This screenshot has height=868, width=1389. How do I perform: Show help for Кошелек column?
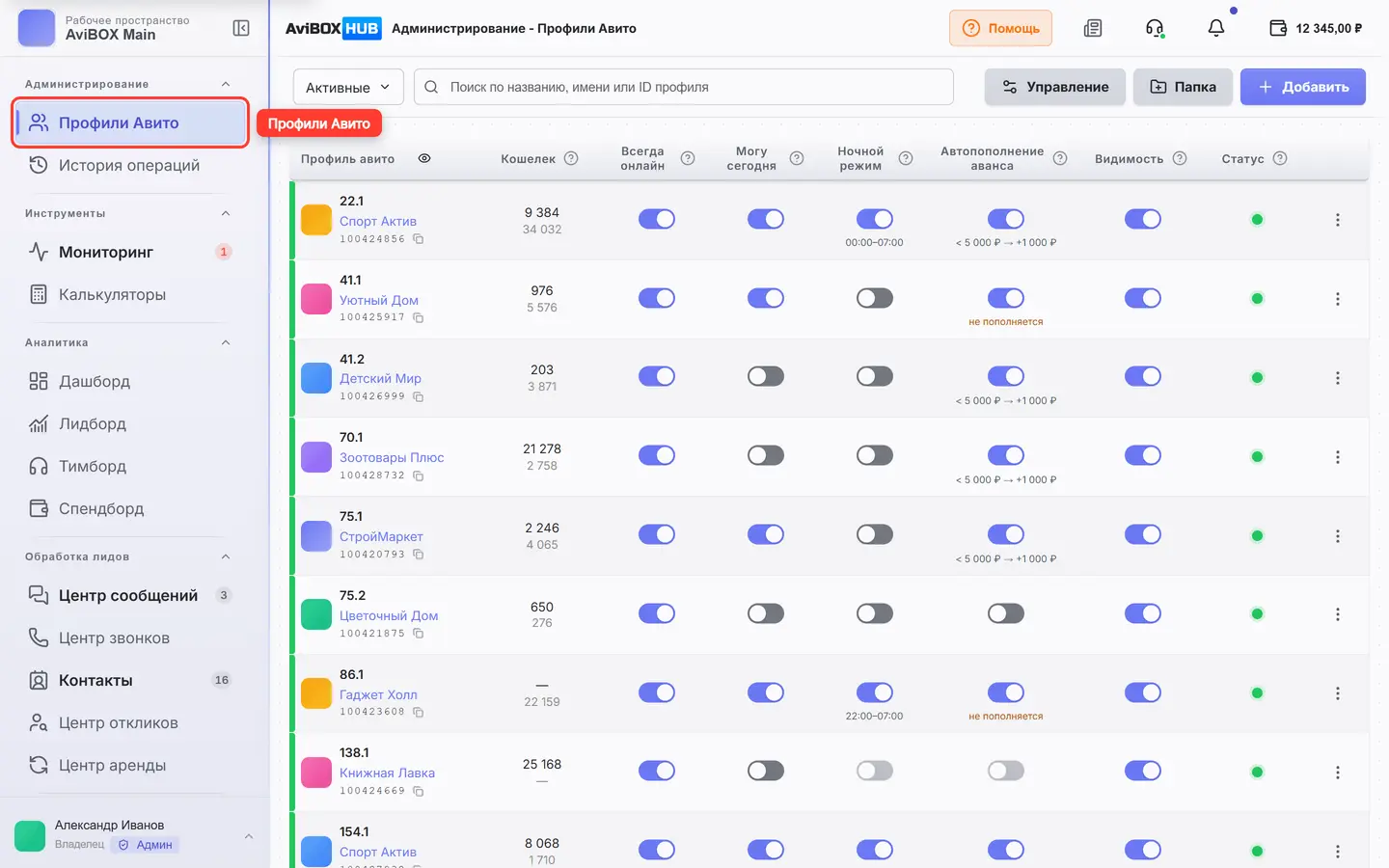(x=571, y=158)
